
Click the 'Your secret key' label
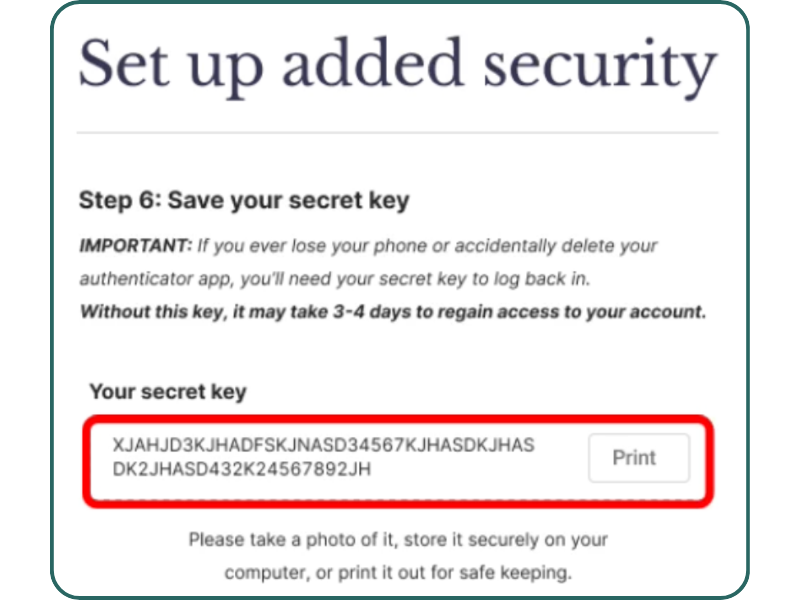coord(167,392)
